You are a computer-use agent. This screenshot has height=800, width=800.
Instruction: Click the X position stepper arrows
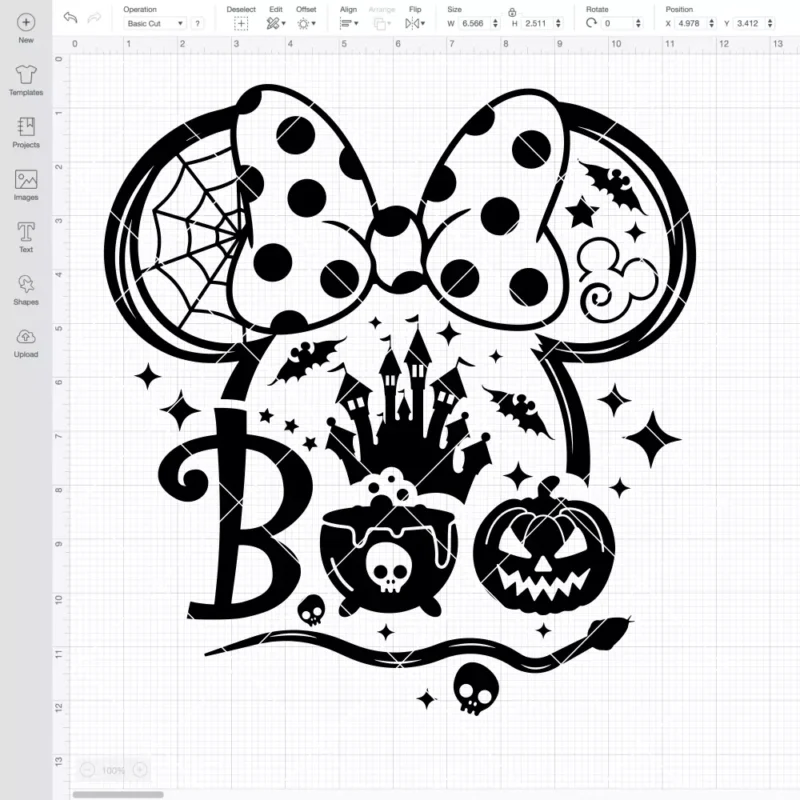[712, 23]
